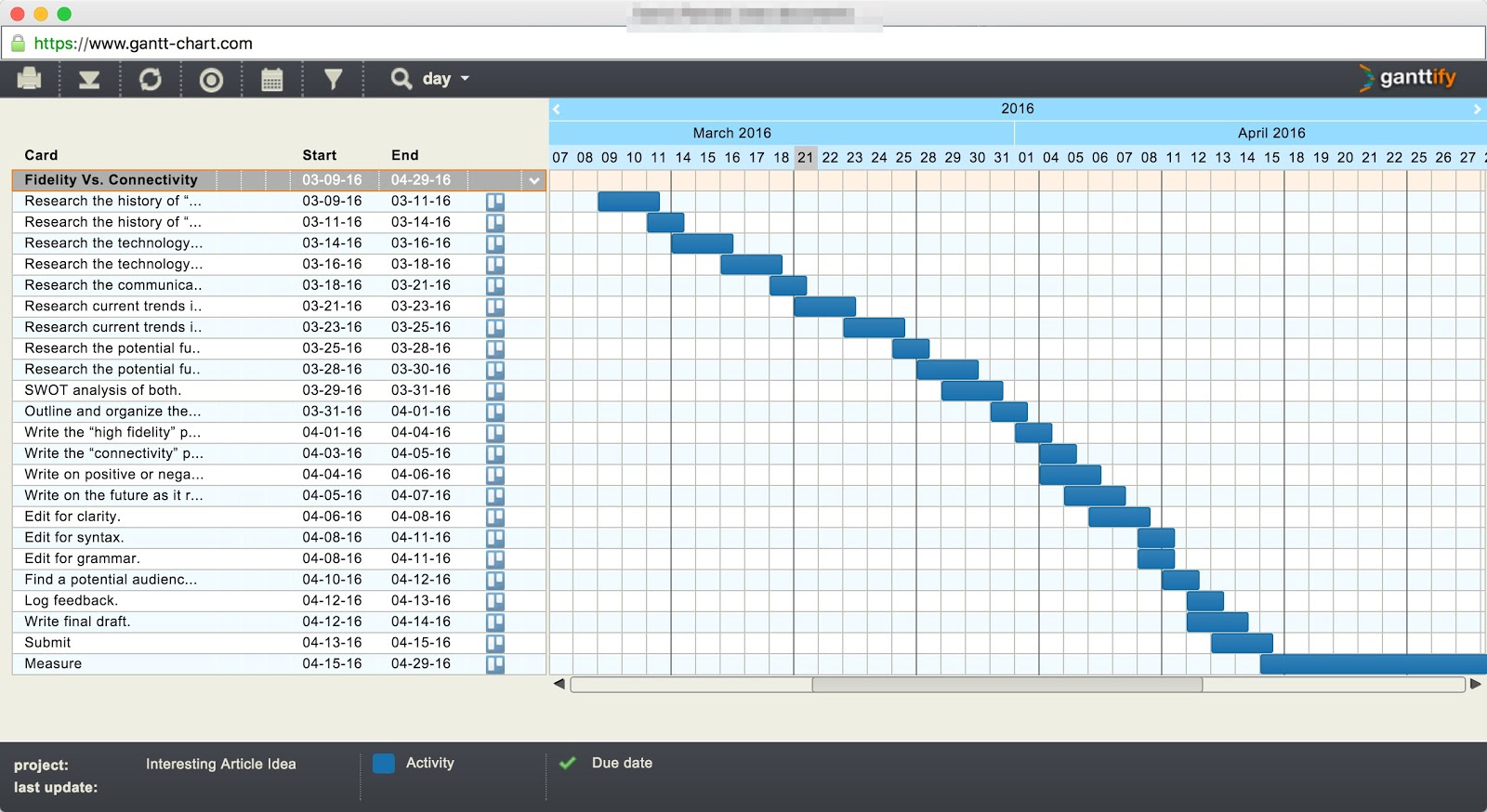This screenshot has width=1487, height=812.
Task: Click the blue Activity legend swatch
Action: [384, 764]
